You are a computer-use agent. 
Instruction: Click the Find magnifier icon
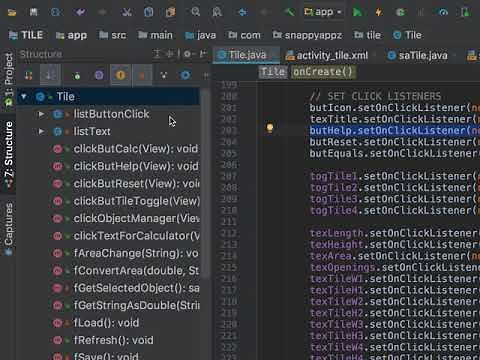click(195, 13)
